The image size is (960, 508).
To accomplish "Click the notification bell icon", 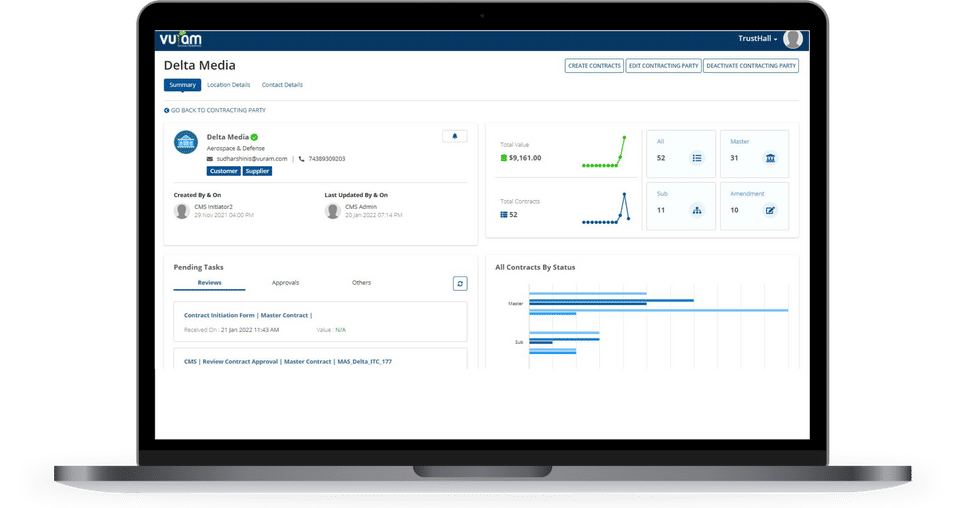I will pyautogui.click(x=454, y=136).
